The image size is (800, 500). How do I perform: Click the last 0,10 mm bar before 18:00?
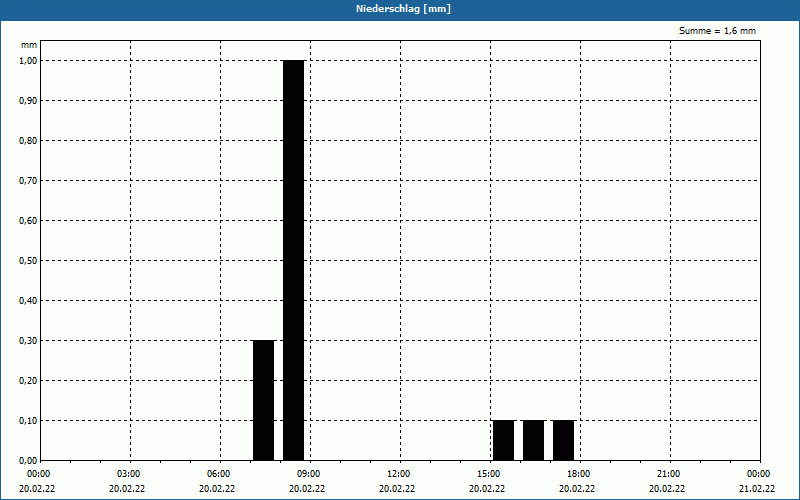tap(564, 440)
